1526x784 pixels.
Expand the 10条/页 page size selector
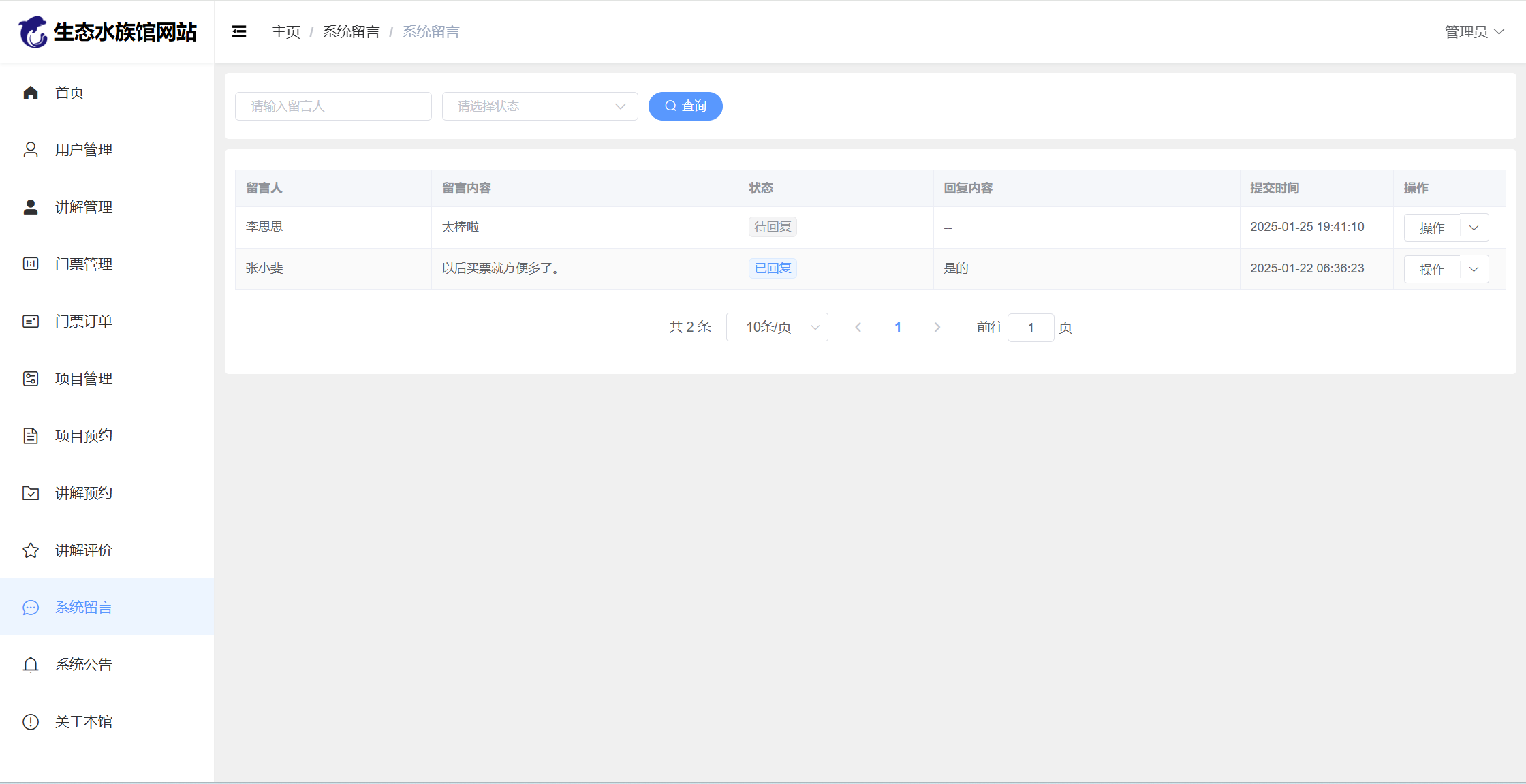click(777, 328)
